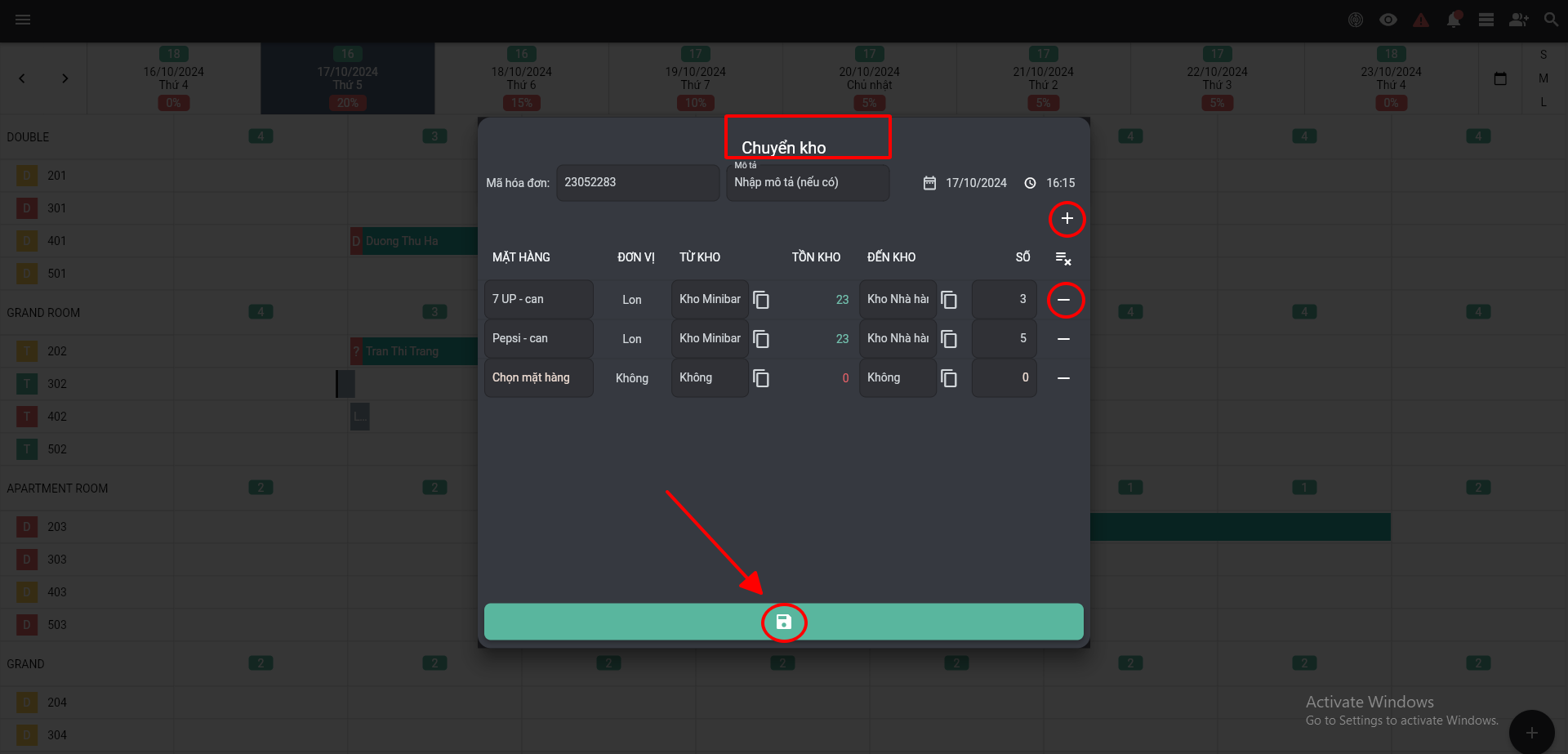The image size is (1568, 754).
Task: Select the 23/10/2024 Thứ 4 date column
Action: pyautogui.click(x=1392, y=78)
